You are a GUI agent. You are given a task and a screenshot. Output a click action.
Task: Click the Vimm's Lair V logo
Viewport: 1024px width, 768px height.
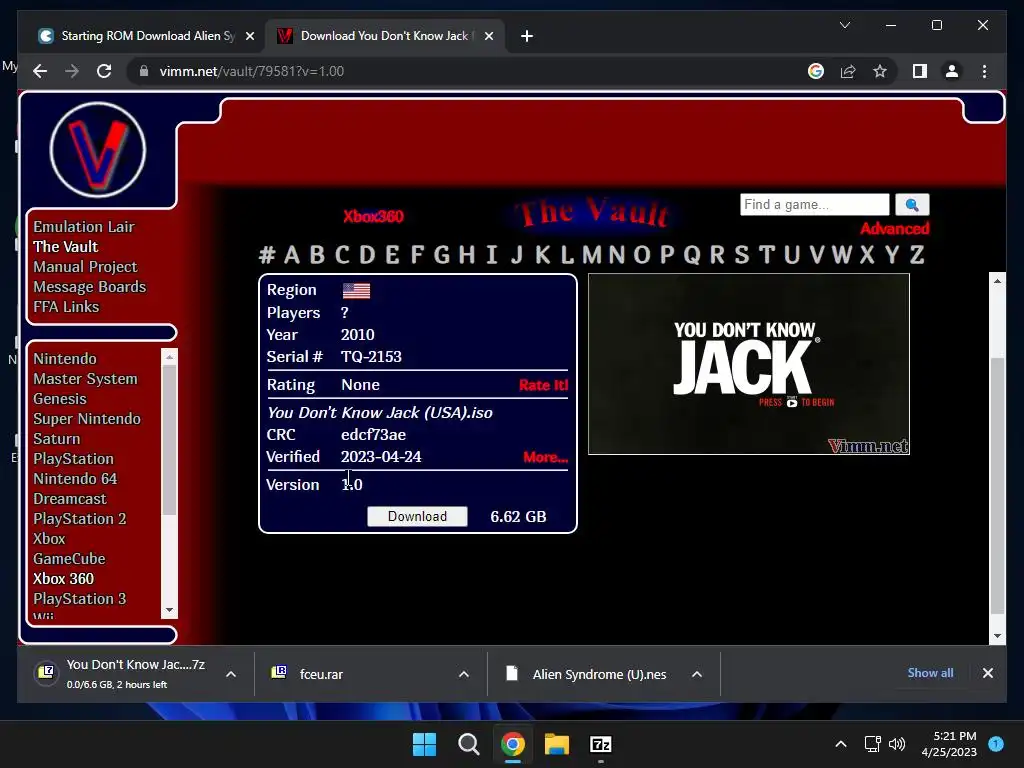coord(98,150)
